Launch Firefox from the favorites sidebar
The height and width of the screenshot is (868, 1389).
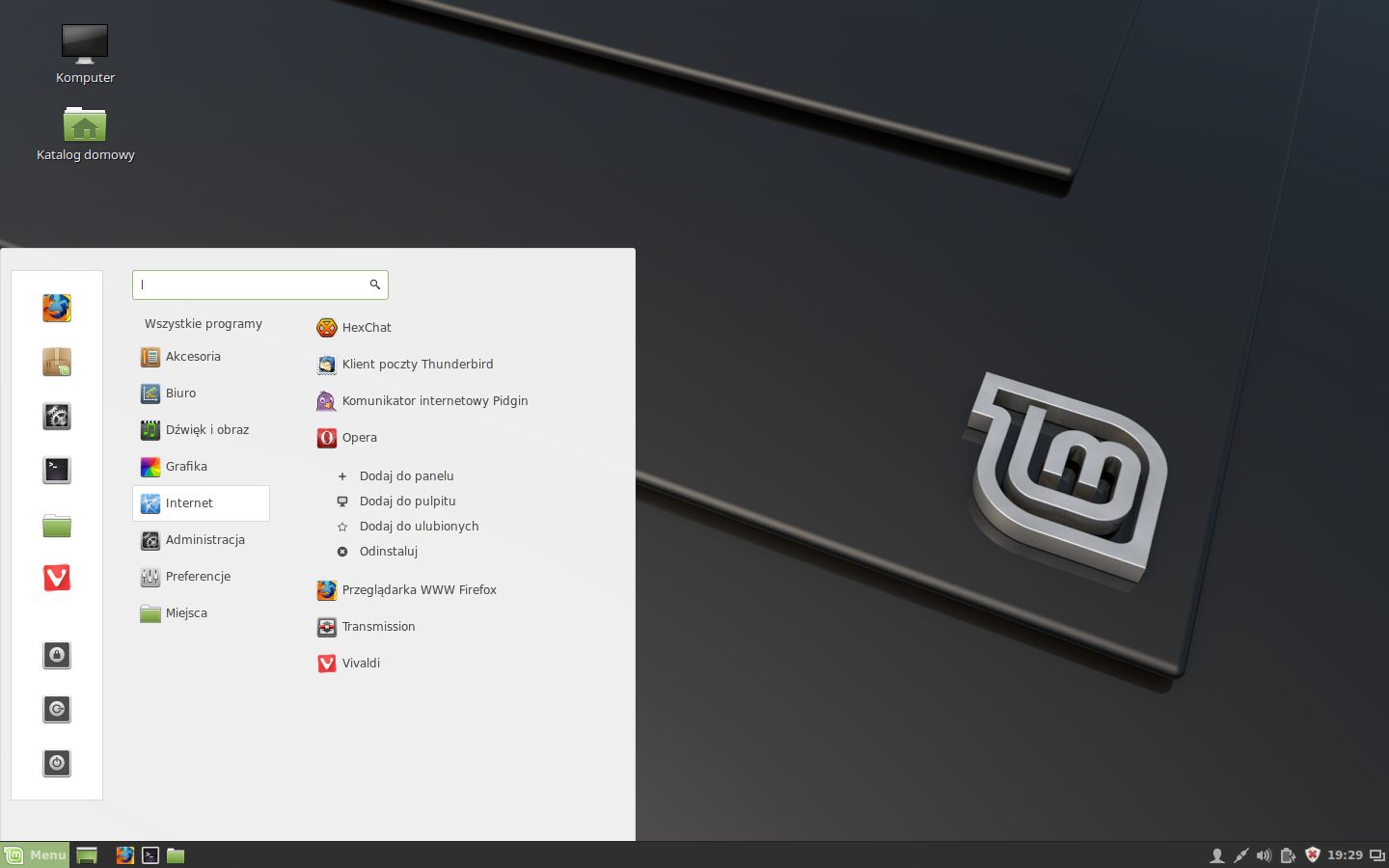57,308
